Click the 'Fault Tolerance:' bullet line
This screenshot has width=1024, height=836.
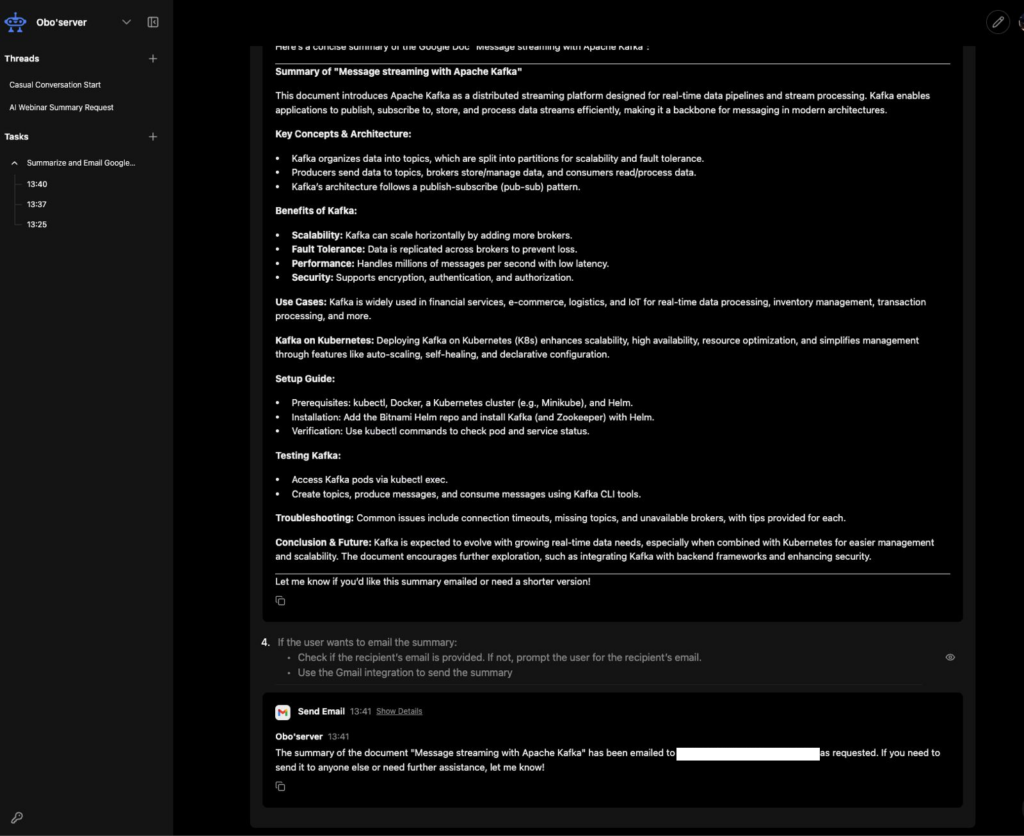point(434,249)
